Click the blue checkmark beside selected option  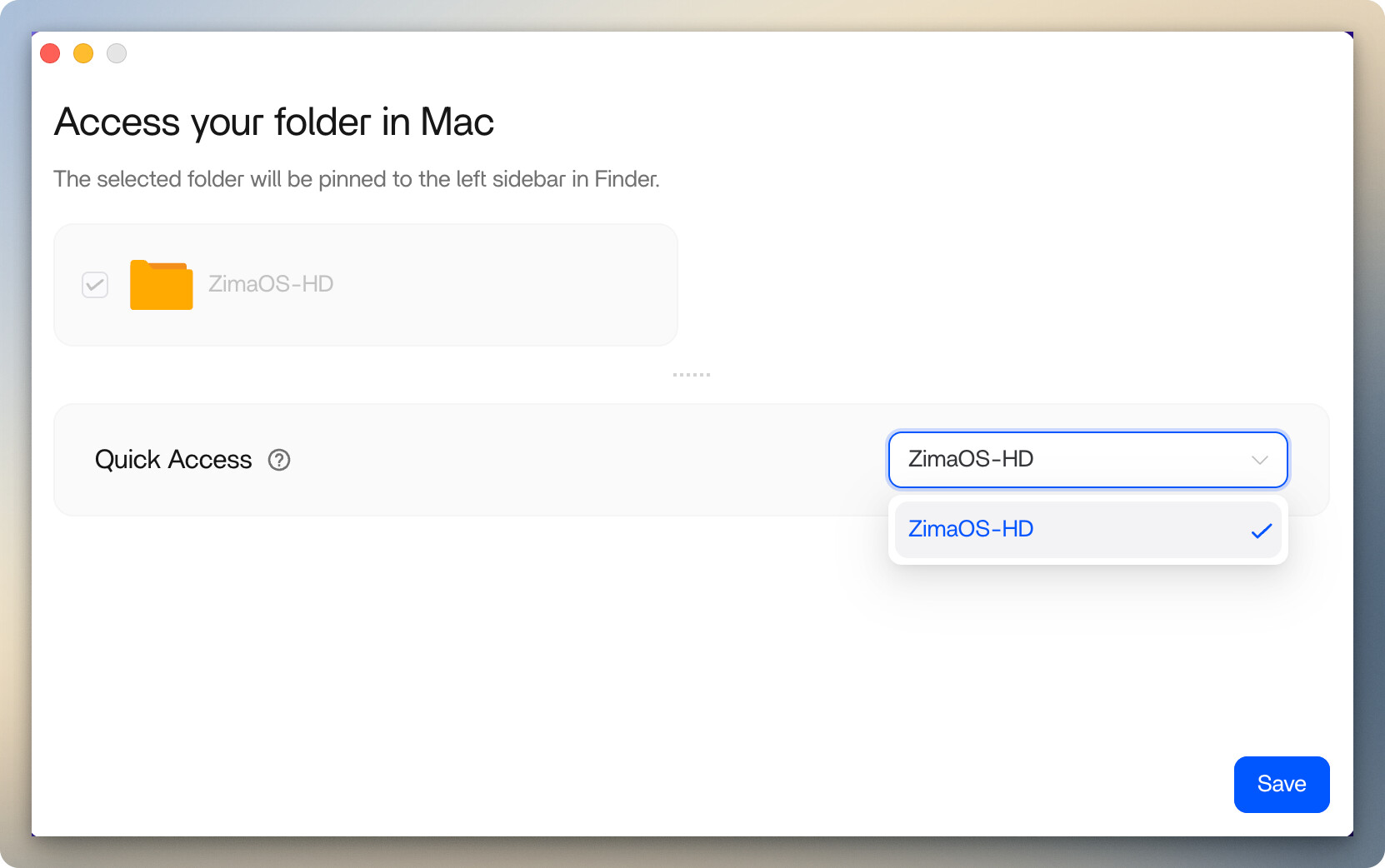pos(1261,531)
